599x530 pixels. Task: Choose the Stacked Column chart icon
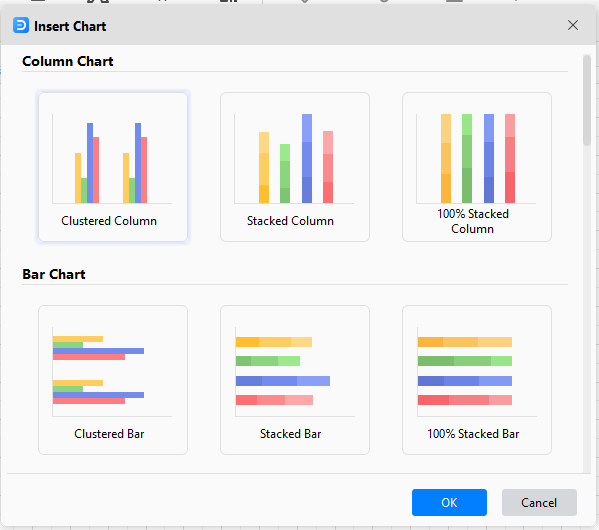(x=295, y=167)
